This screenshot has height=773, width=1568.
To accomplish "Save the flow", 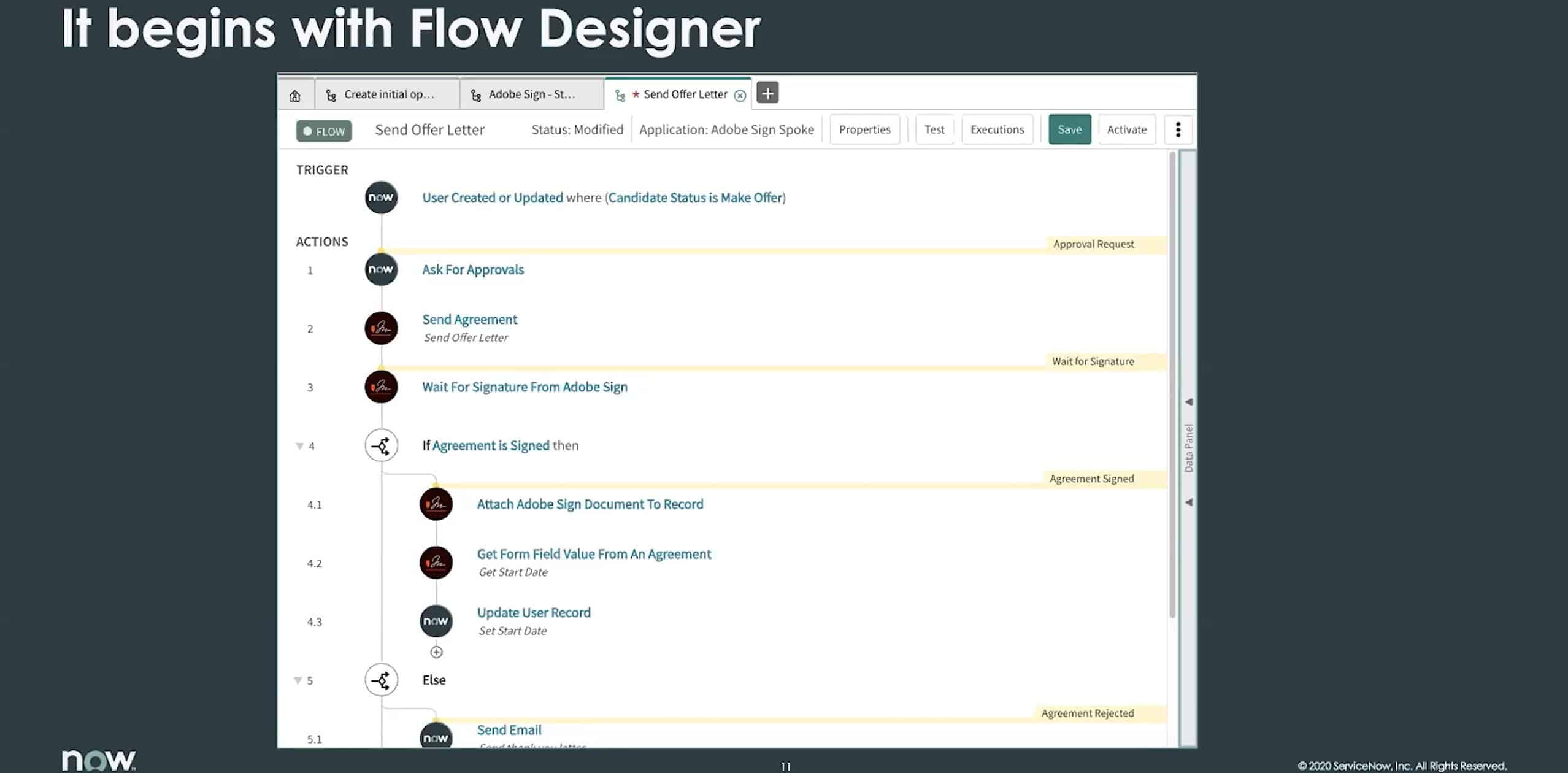I will [x=1069, y=129].
